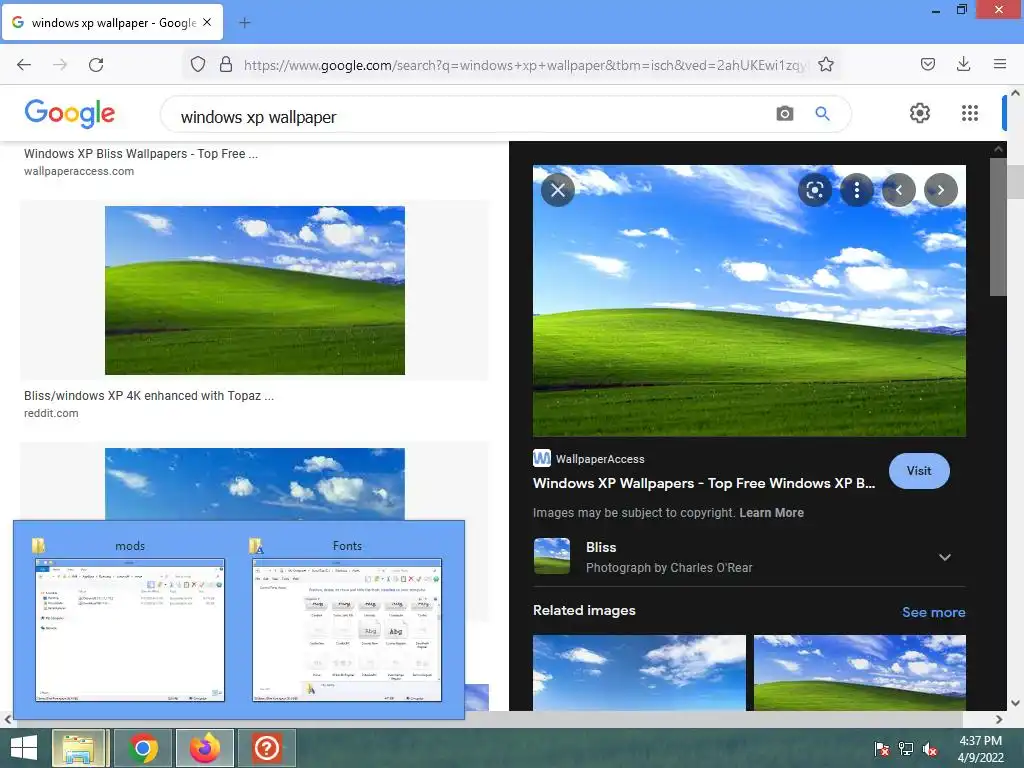
Task: Search by image using camera icon
Action: tap(784, 114)
